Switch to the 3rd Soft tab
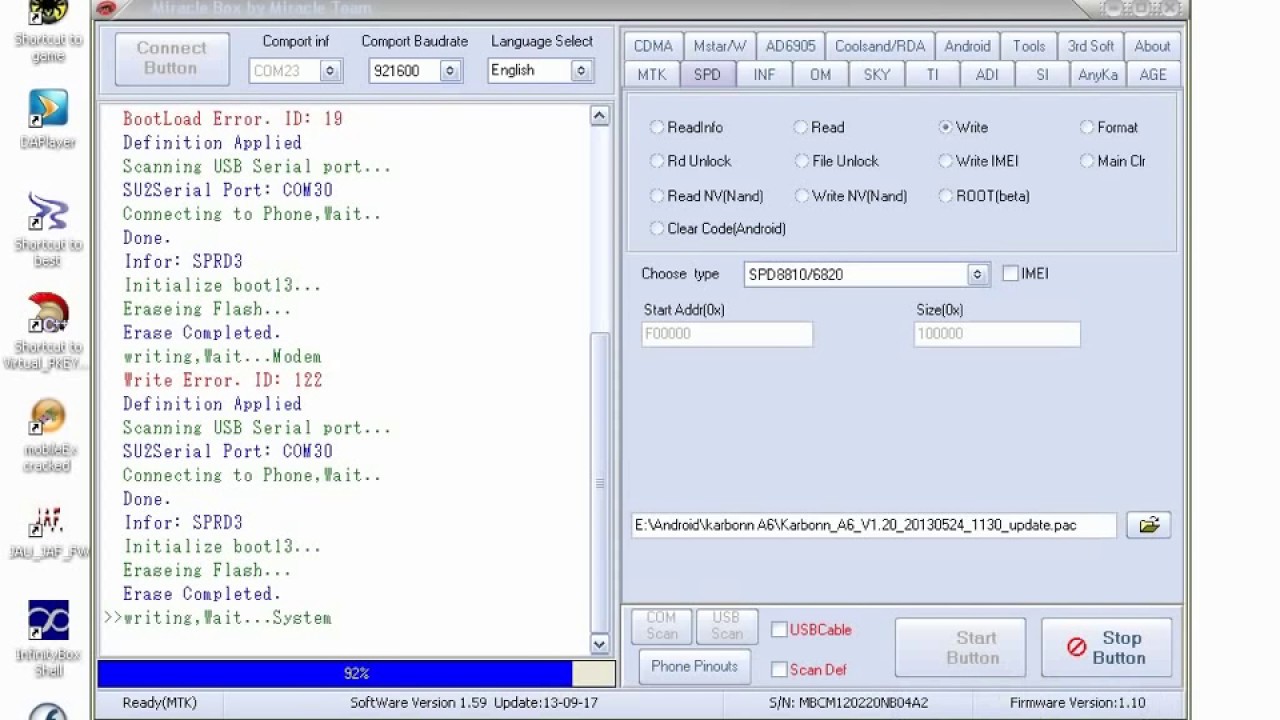Screen dimensions: 1280x720 (x=1091, y=46)
